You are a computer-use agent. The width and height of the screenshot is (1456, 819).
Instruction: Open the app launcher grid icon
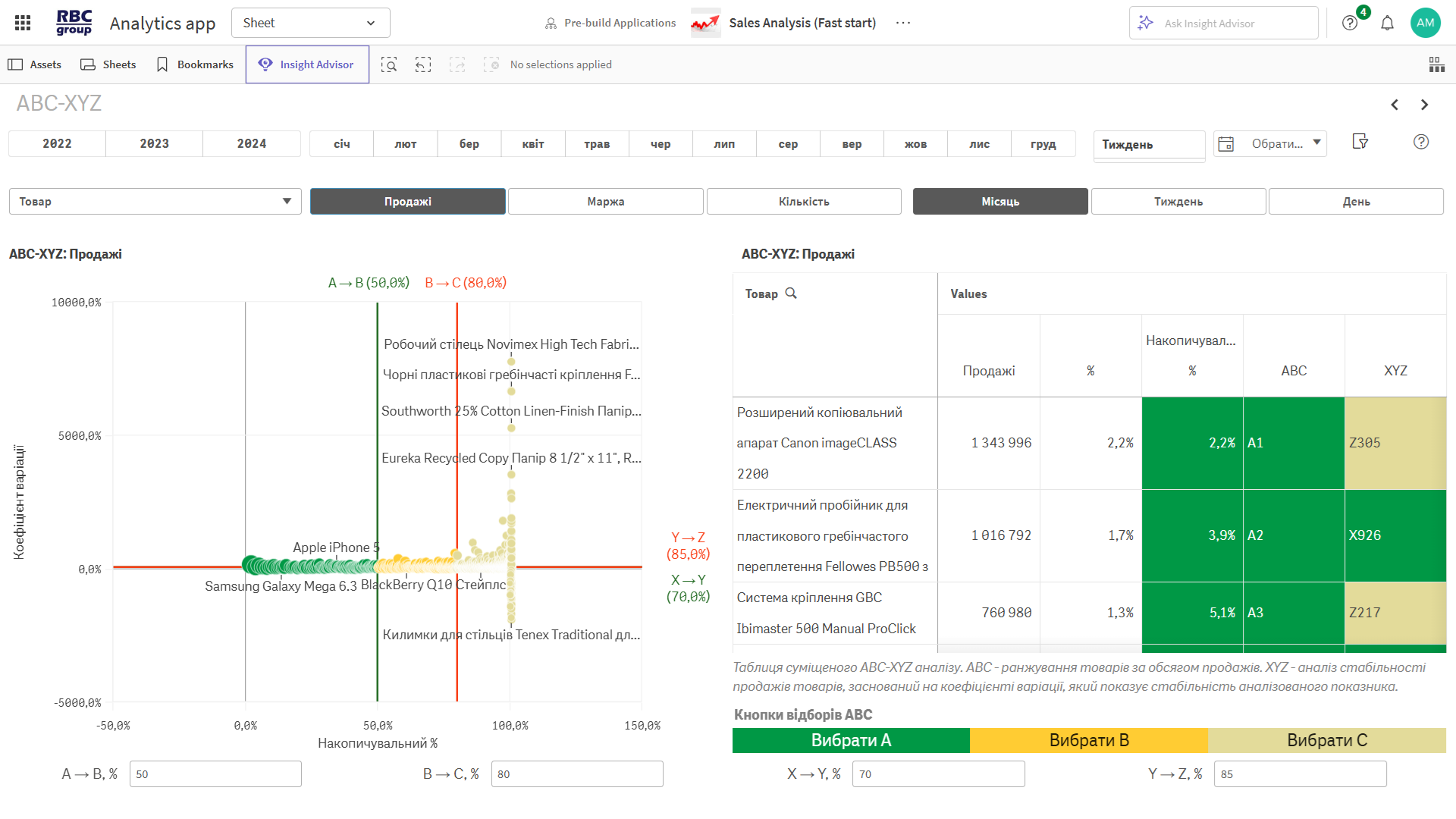pyautogui.click(x=23, y=23)
